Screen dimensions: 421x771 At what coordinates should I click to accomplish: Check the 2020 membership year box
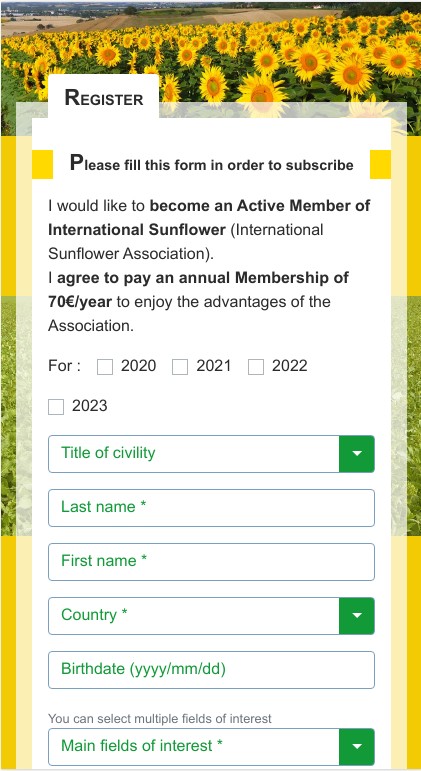(x=105, y=367)
